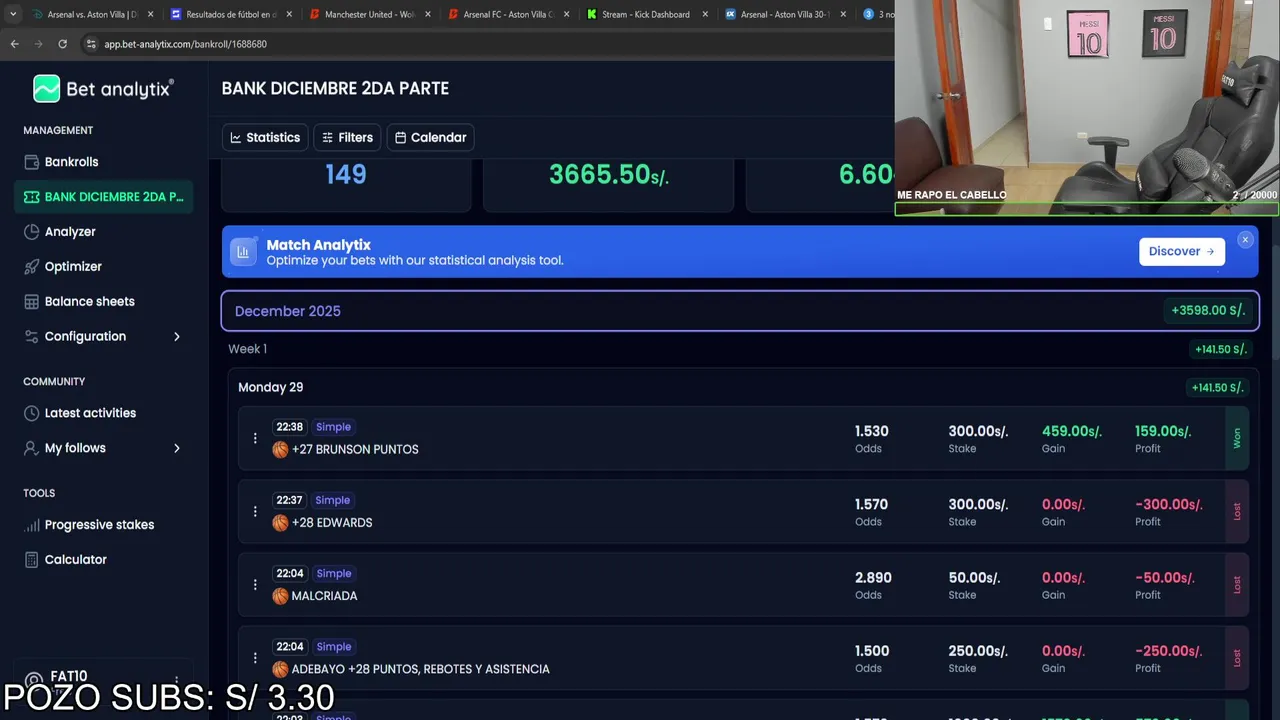
Task: Click the Calculator icon
Action: 31,560
